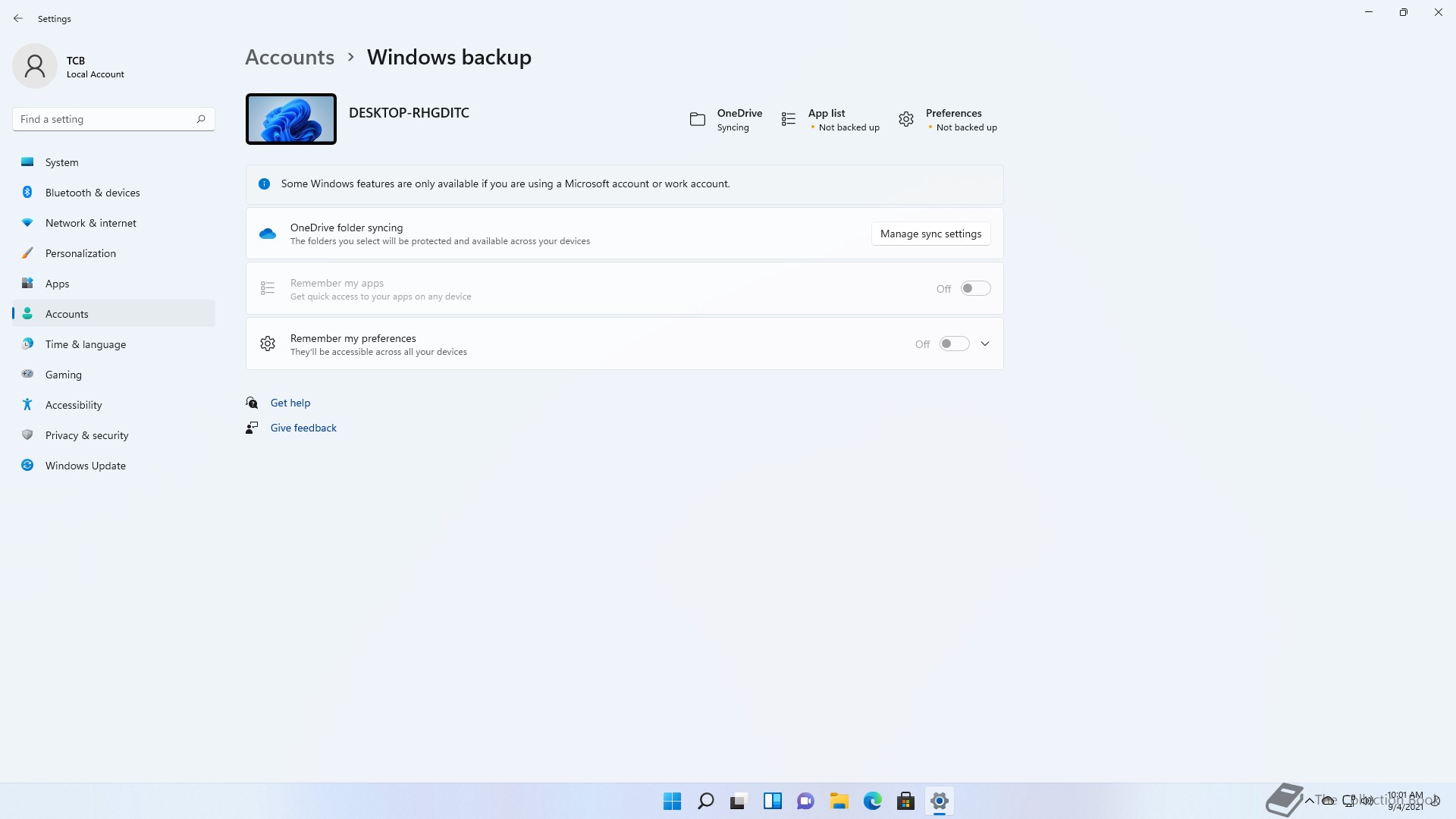This screenshot has width=1456, height=819.
Task: Go back using the Settings back arrow
Action: [18, 18]
